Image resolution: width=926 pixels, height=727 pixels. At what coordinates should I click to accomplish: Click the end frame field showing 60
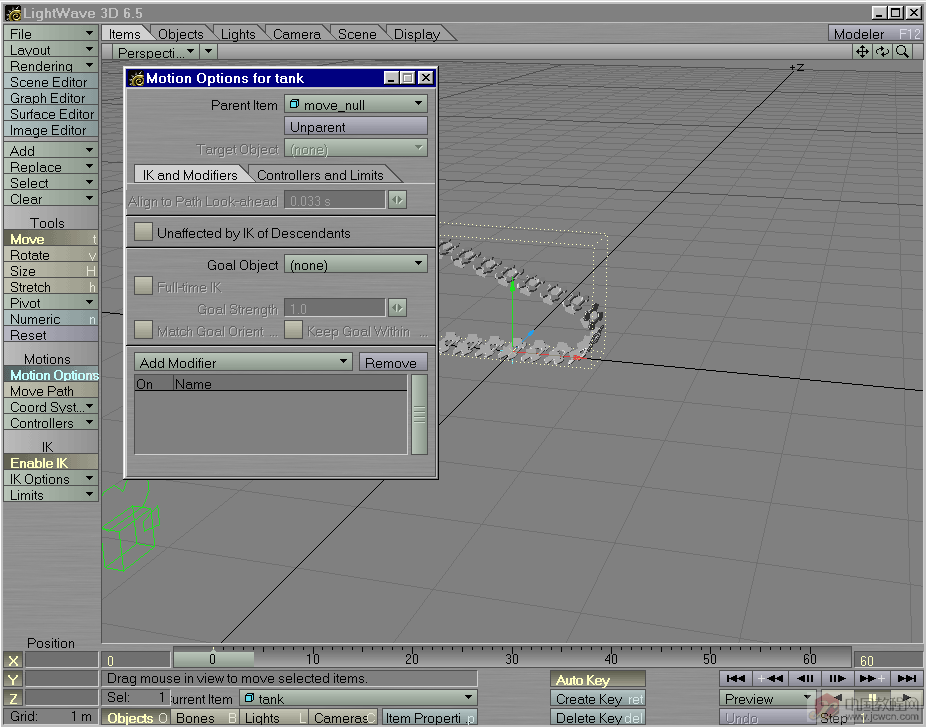pos(888,660)
